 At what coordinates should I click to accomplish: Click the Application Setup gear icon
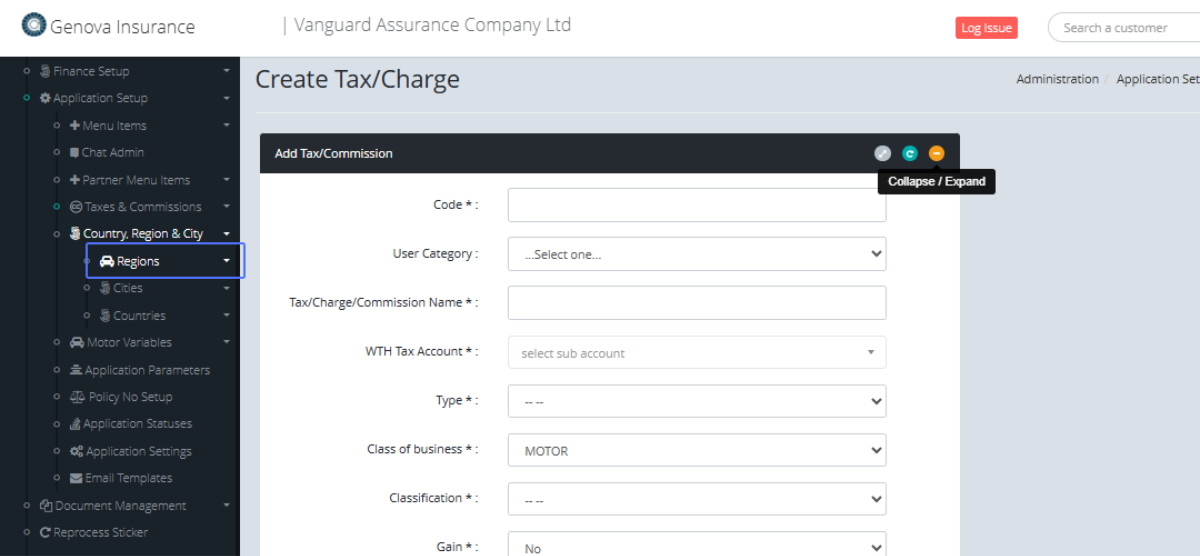45,98
